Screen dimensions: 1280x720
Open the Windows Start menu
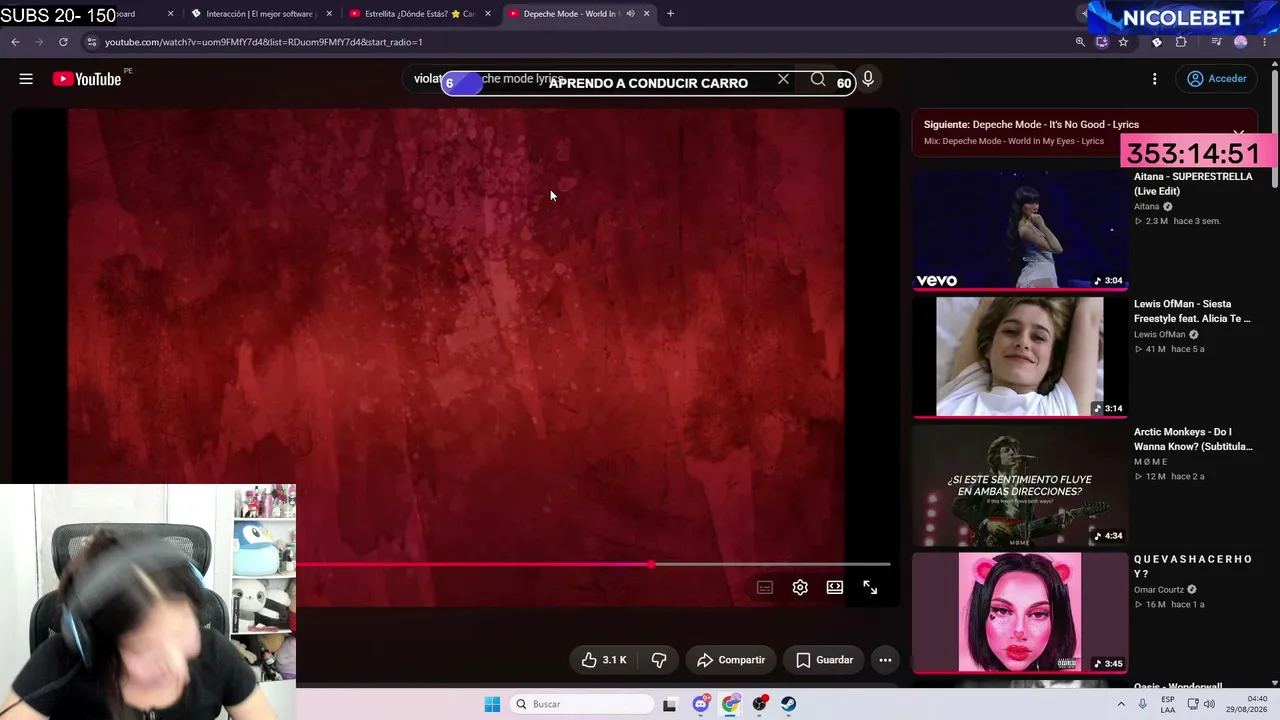coord(492,704)
